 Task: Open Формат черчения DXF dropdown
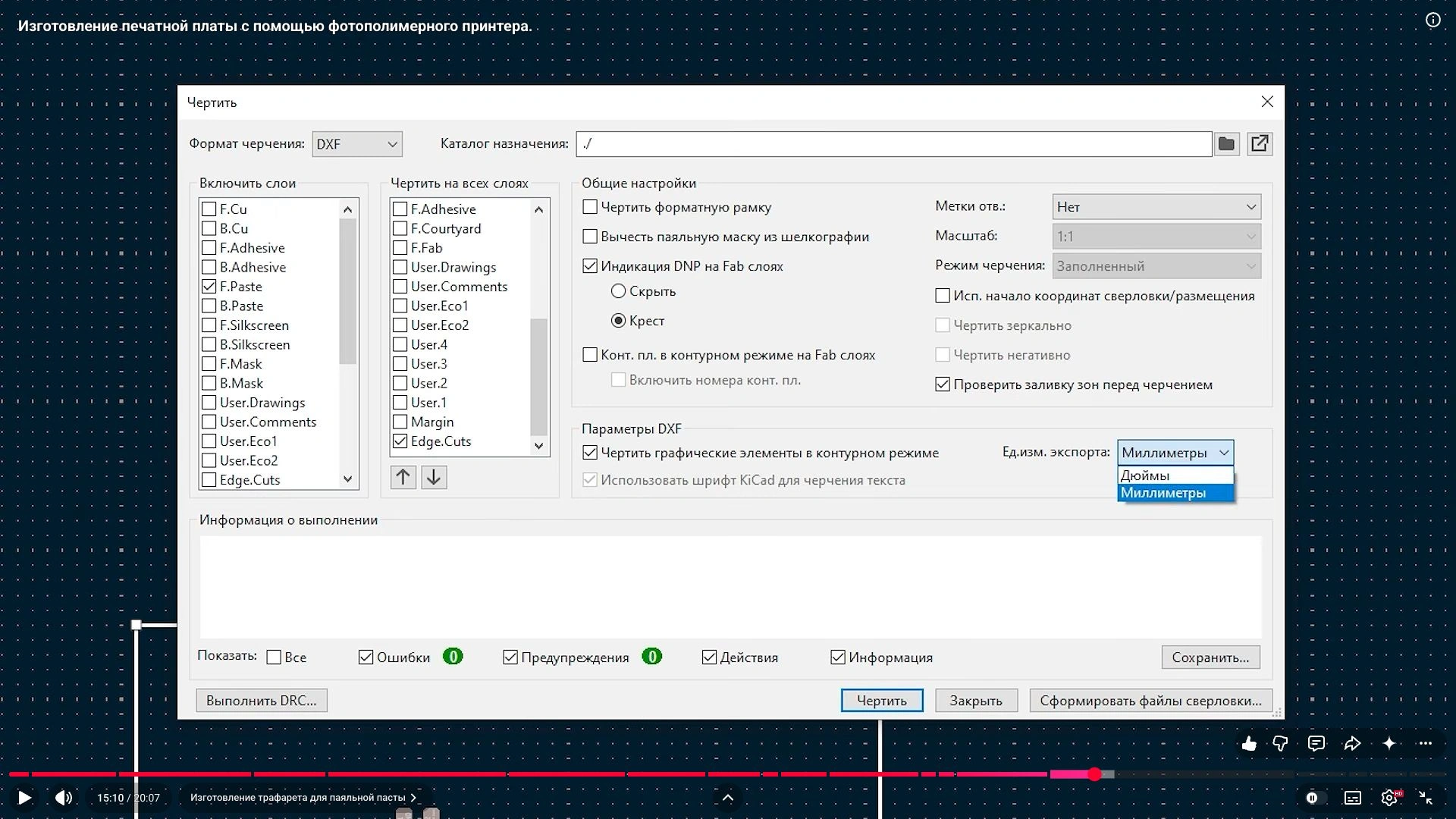357,144
